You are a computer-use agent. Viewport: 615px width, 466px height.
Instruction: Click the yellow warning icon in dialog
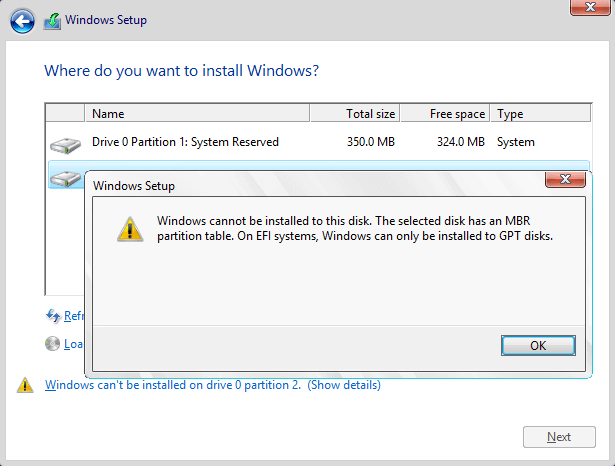tap(130, 229)
